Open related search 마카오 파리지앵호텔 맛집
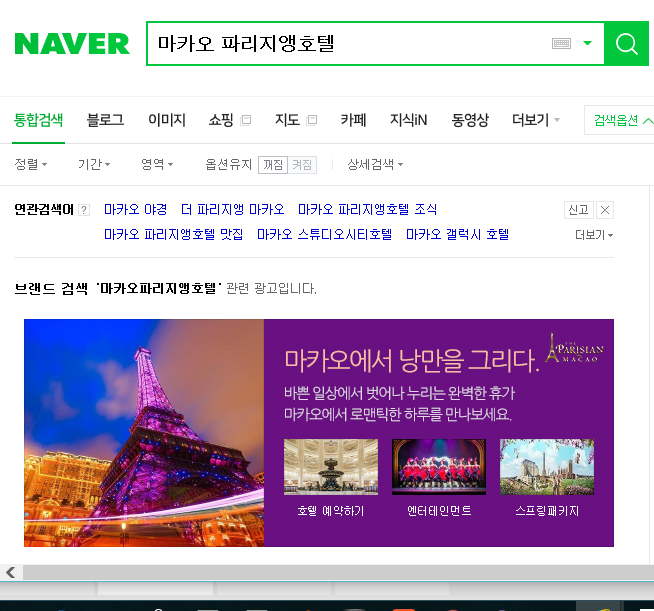 (174, 234)
